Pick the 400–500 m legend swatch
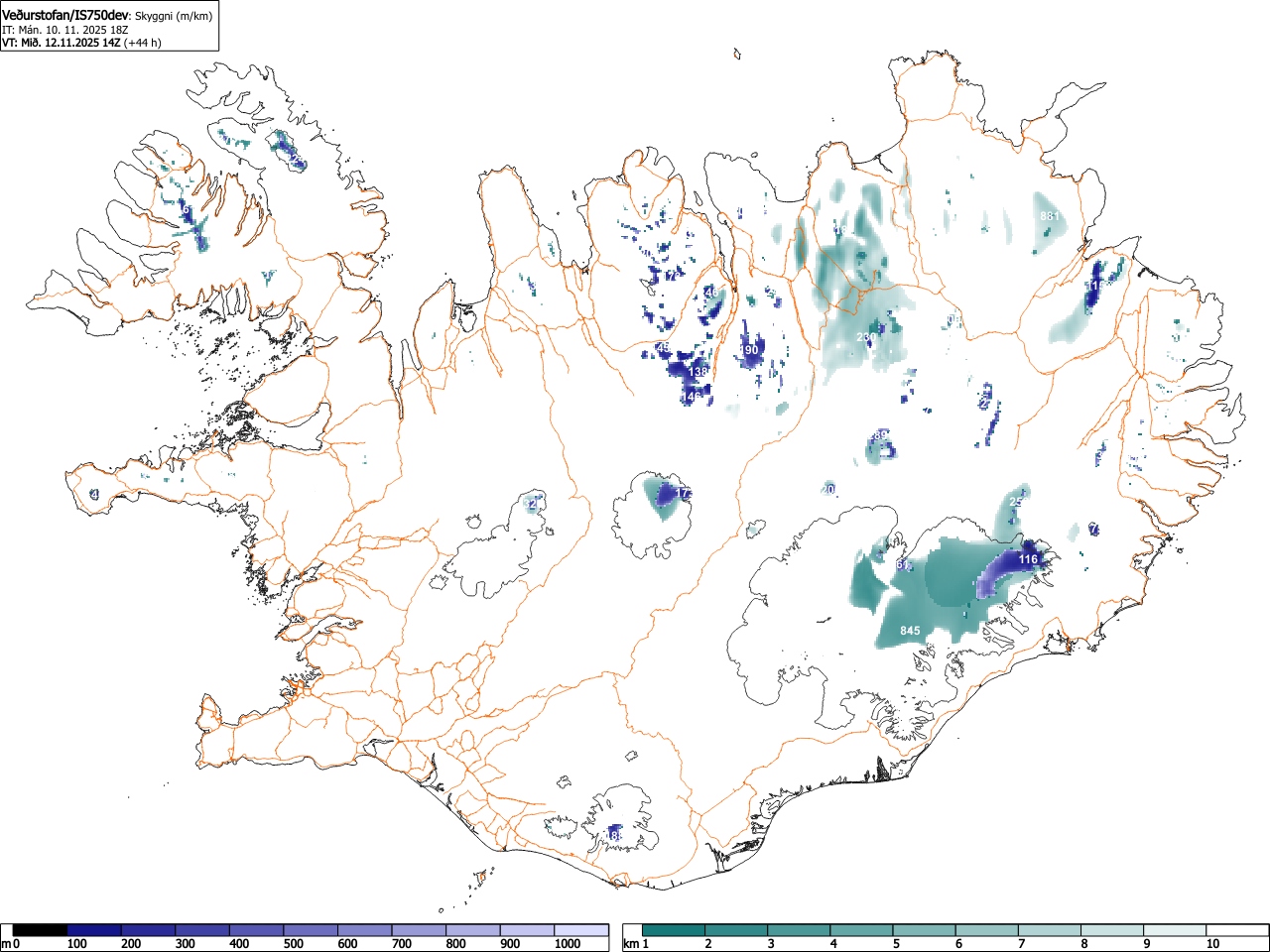 256,930
